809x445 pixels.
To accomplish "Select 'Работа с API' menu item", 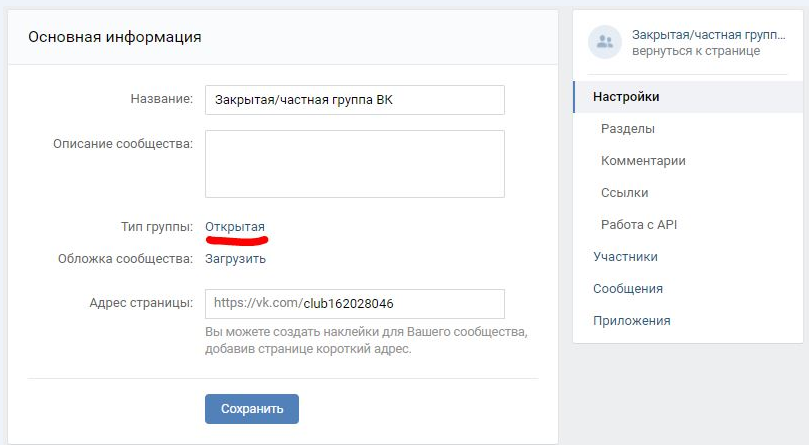I will pyautogui.click(x=639, y=225).
